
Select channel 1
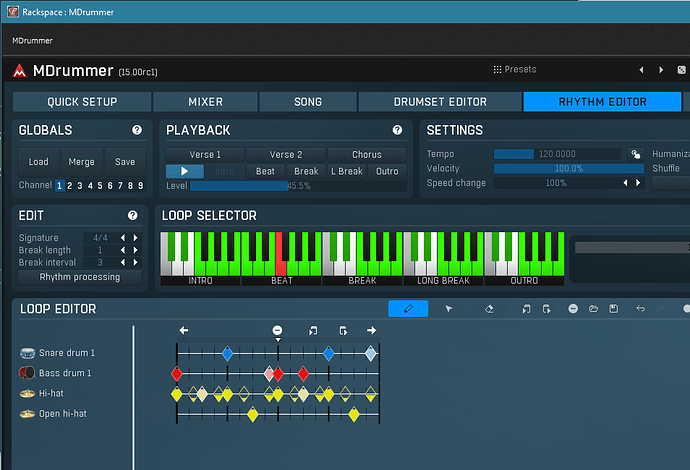click(x=59, y=185)
